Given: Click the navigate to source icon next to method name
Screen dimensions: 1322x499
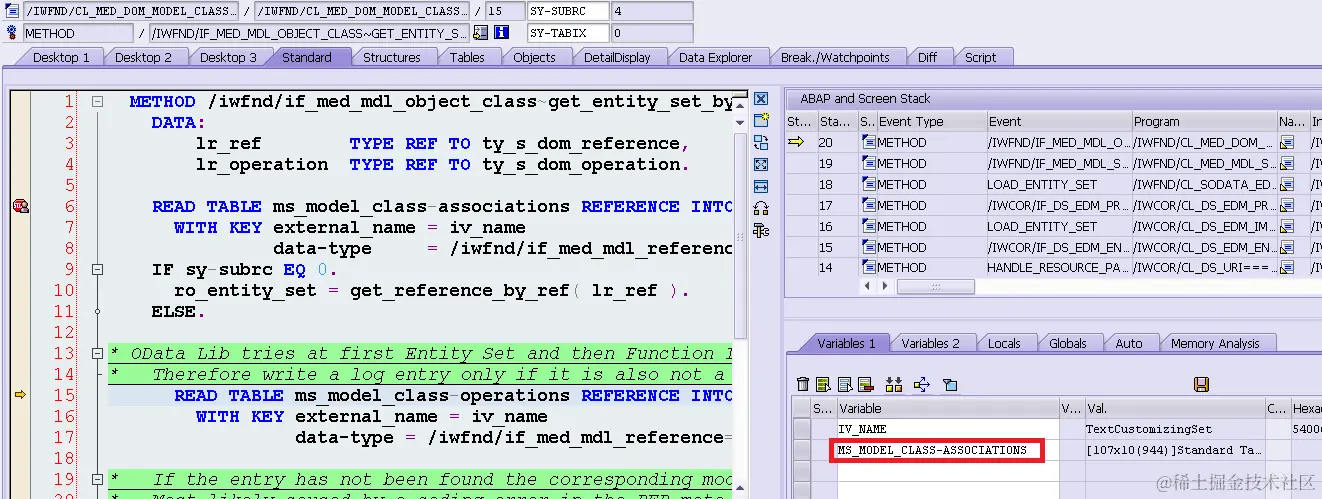Looking at the screenshot, I should (481, 33).
